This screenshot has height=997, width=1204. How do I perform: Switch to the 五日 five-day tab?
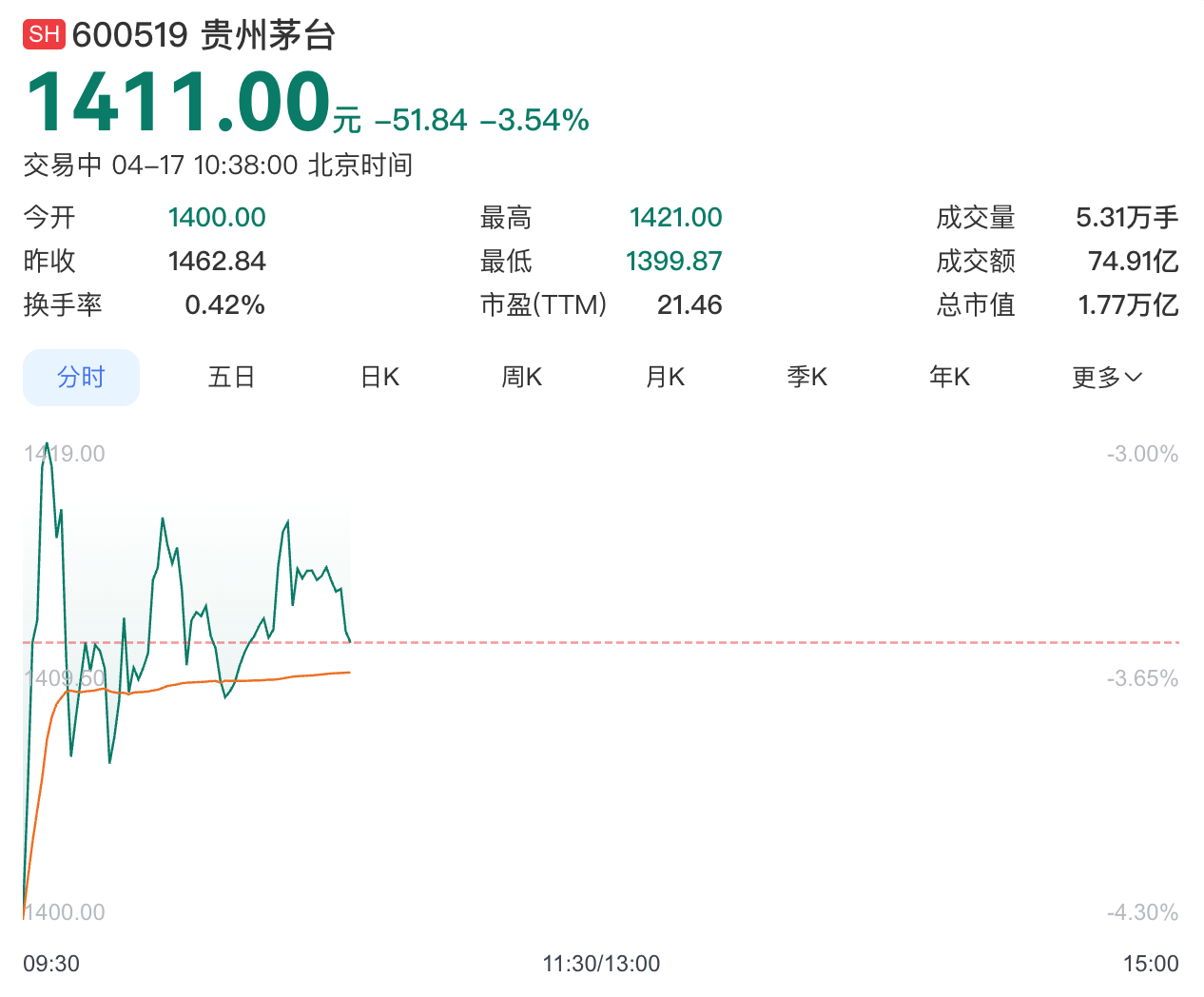click(231, 378)
